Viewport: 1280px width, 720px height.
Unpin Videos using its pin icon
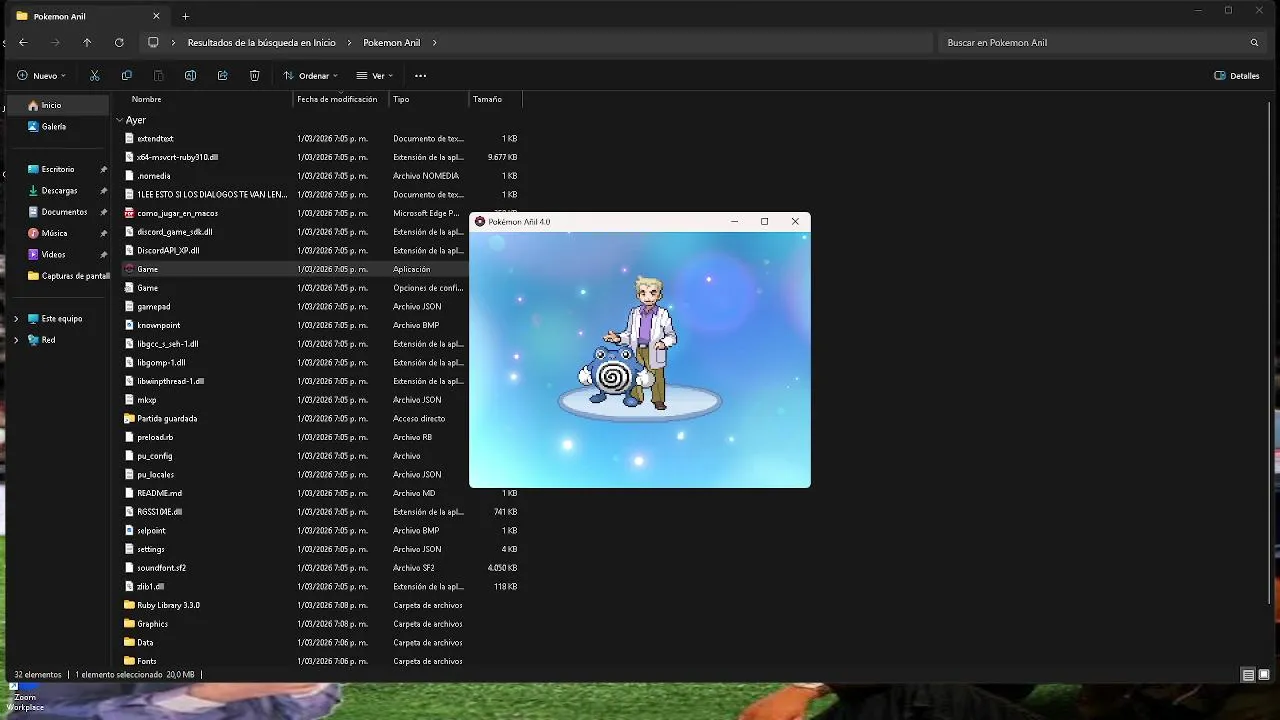coord(103,255)
